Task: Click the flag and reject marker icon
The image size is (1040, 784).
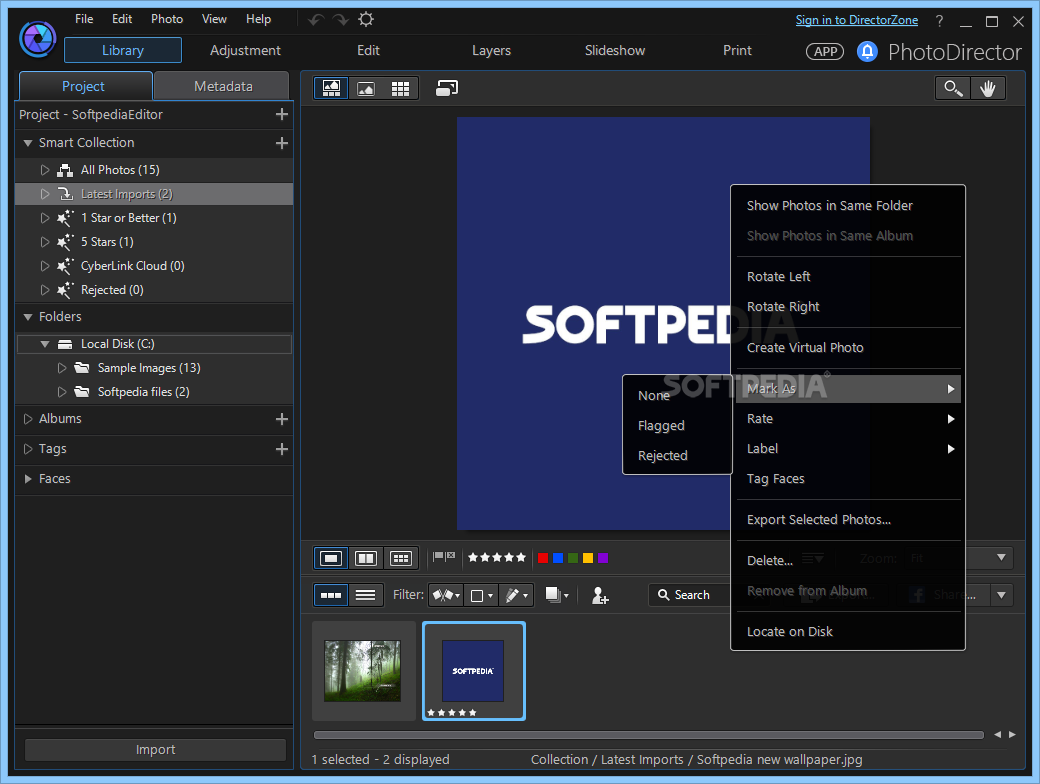Action: 444,556
